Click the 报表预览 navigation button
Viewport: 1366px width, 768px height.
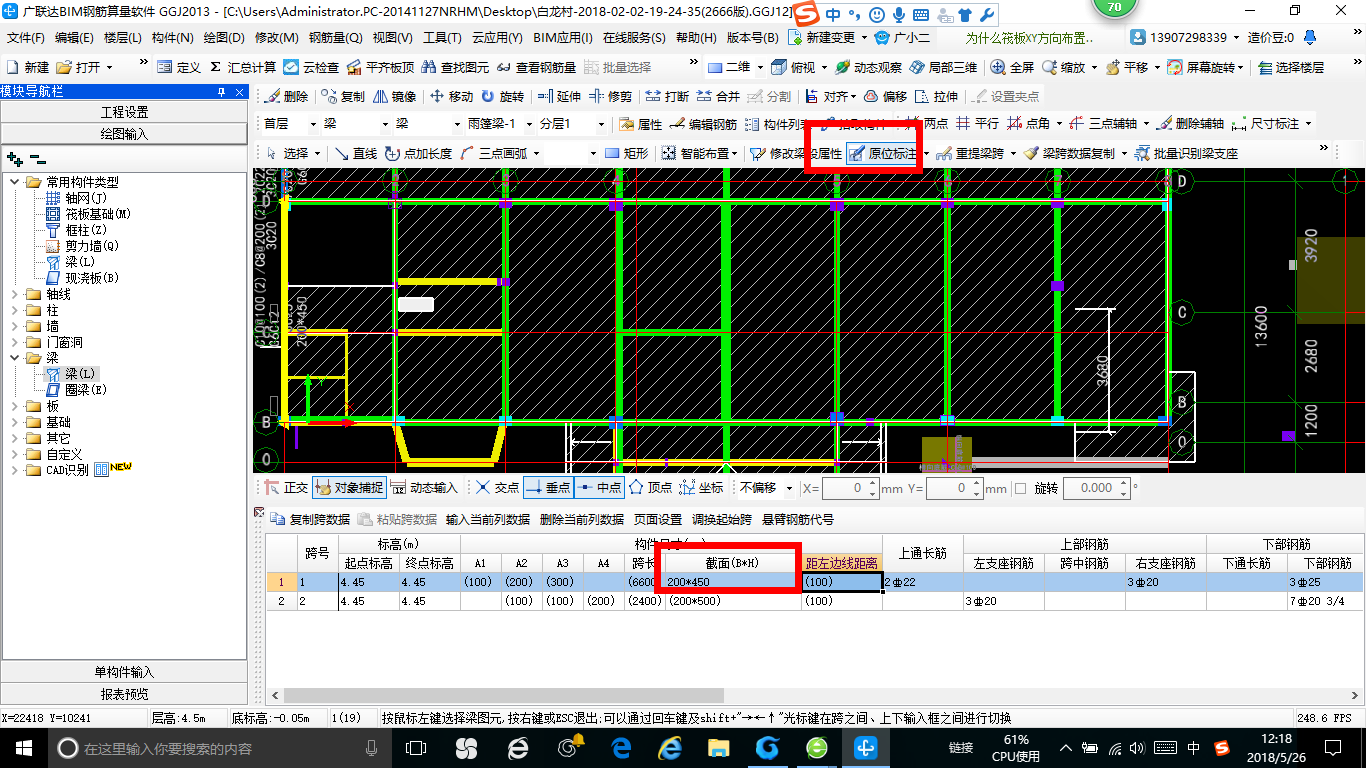click(124, 694)
